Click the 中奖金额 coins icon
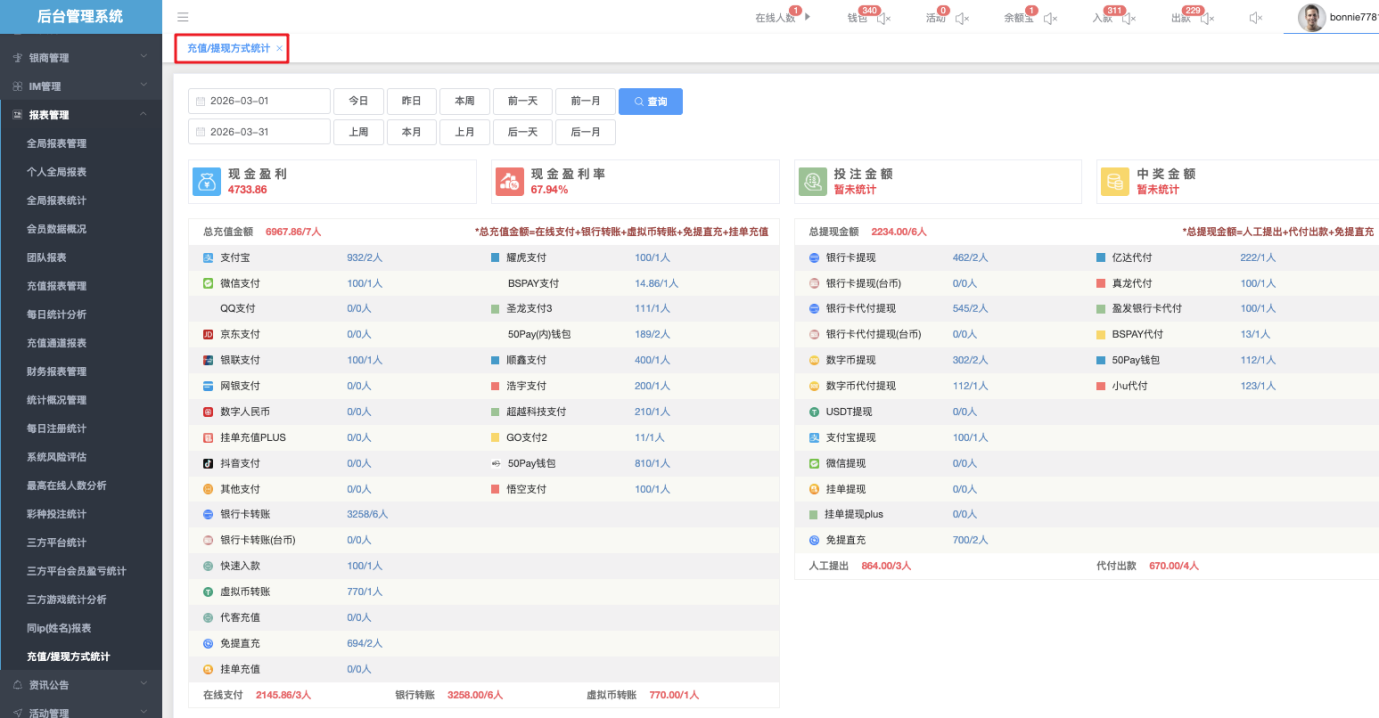Image resolution: width=1379 pixels, height=718 pixels. click(1115, 181)
